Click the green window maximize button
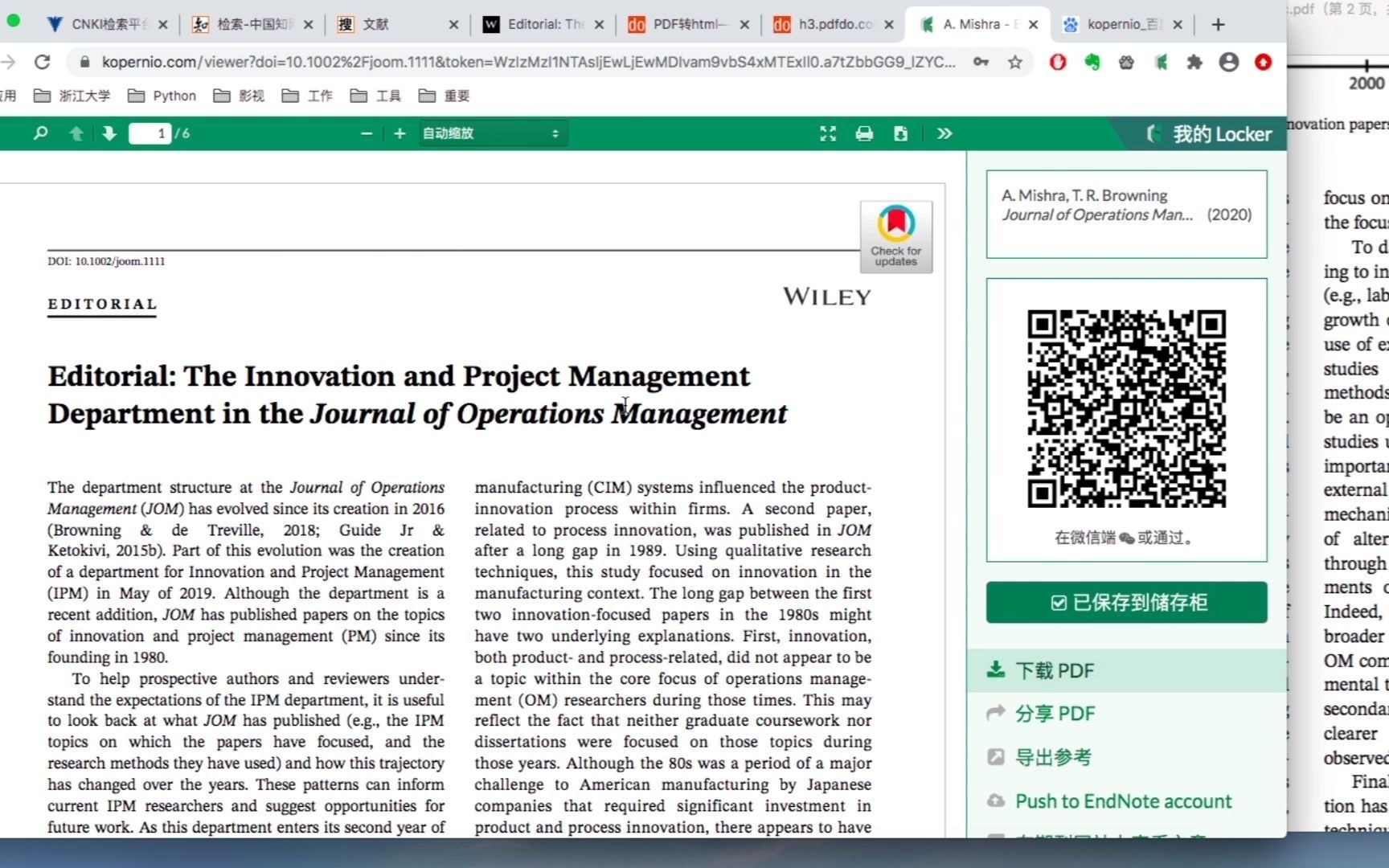This screenshot has height=868, width=1389. coord(13,21)
